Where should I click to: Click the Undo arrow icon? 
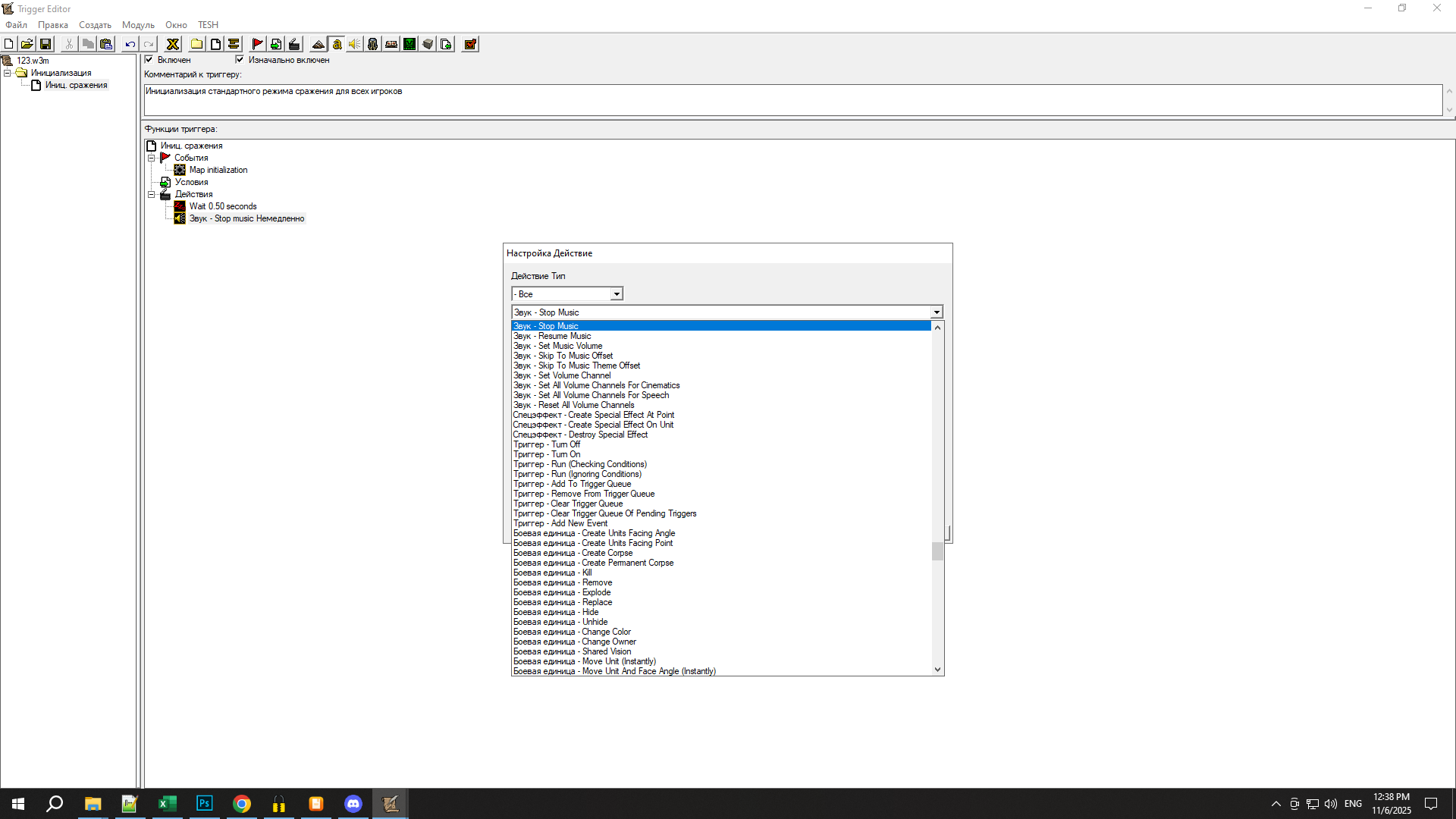click(x=130, y=44)
